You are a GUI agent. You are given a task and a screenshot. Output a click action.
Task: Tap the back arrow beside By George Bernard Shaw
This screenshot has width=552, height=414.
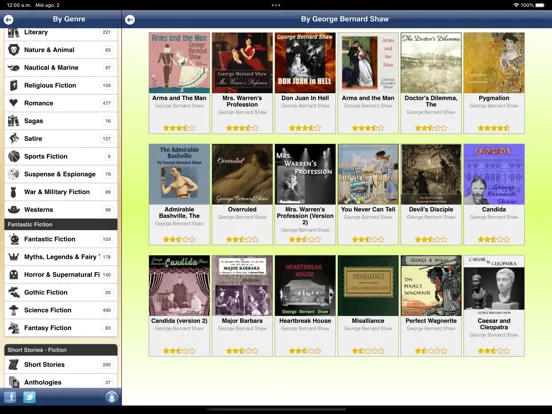[130, 20]
